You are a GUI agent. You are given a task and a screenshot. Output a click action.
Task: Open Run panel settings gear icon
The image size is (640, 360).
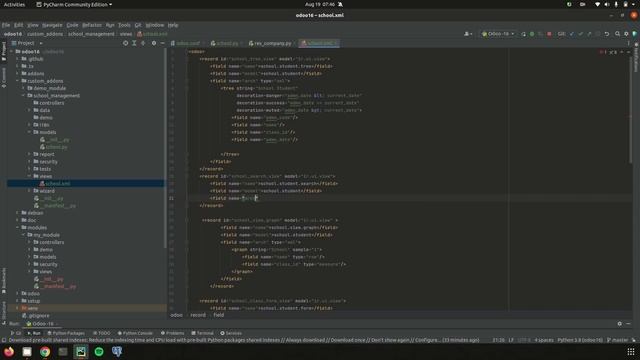(x=620, y=323)
